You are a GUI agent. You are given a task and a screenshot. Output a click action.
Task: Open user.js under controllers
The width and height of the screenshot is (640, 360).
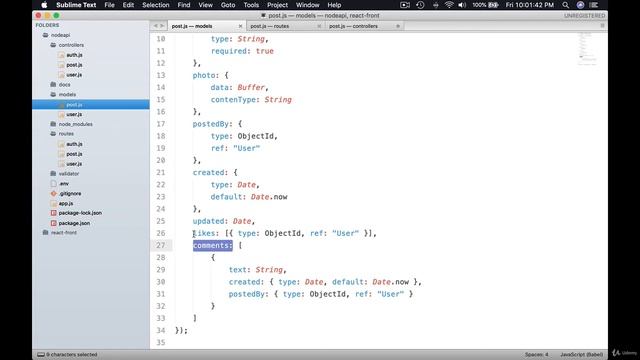click(74, 75)
